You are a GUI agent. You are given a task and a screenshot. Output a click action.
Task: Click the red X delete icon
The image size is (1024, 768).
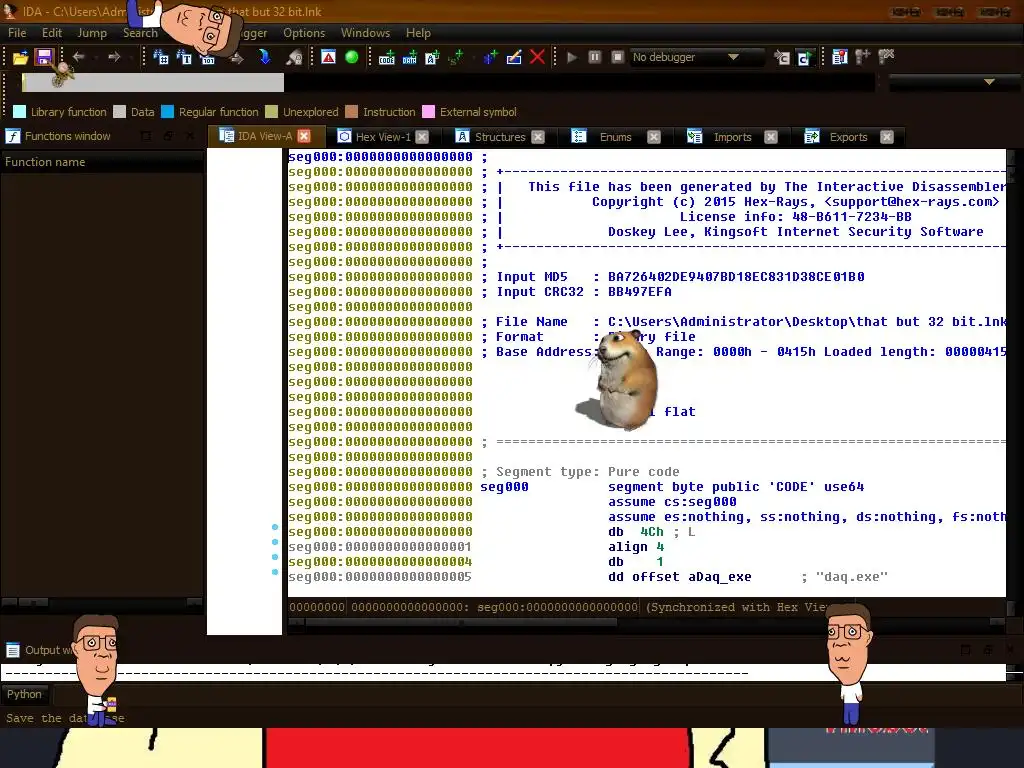(537, 57)
